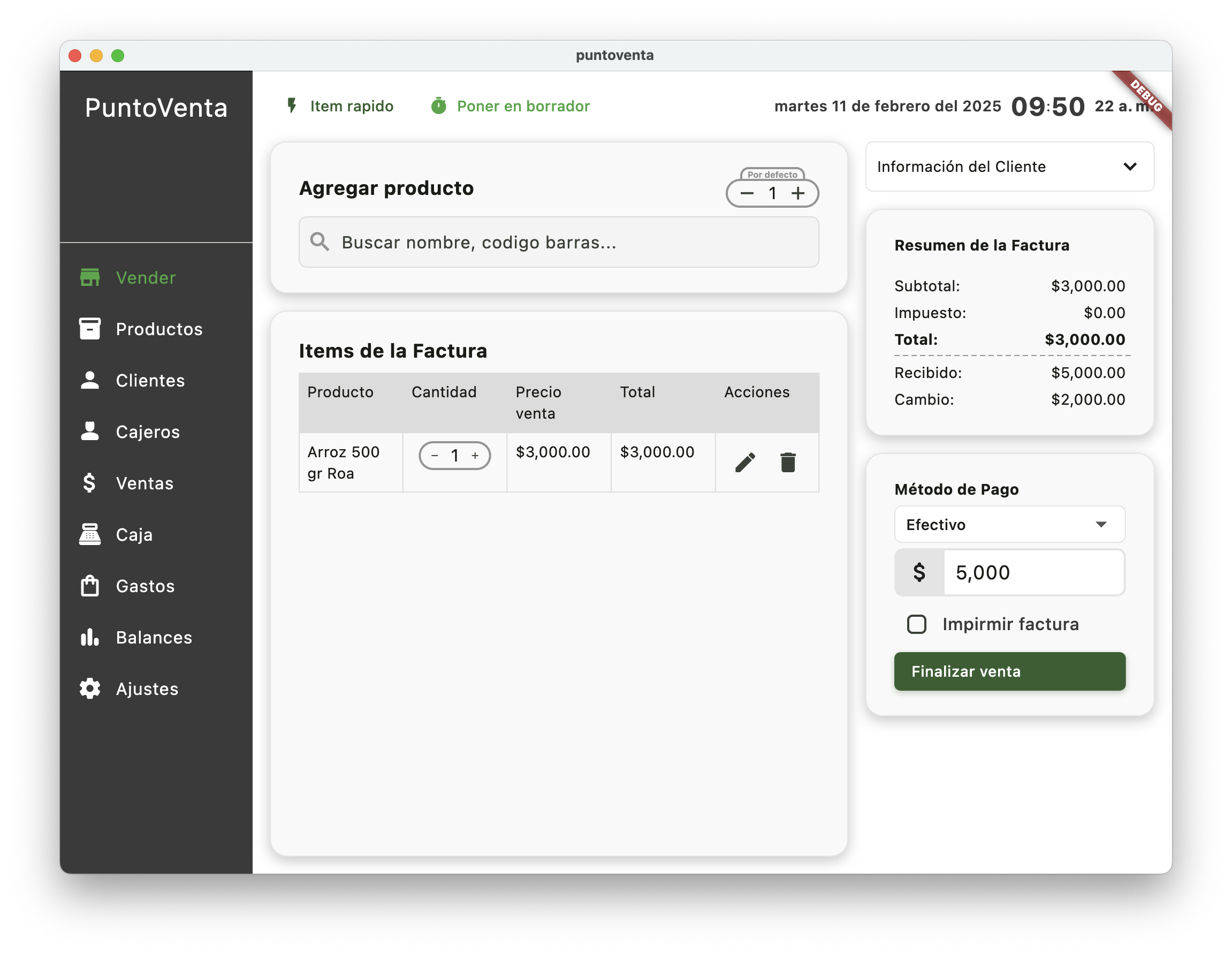Click the stopwatch icon for Poner en borrador
Viewport: 1232px width, 953px height.
pyautogui.click(x=438, y=105)
